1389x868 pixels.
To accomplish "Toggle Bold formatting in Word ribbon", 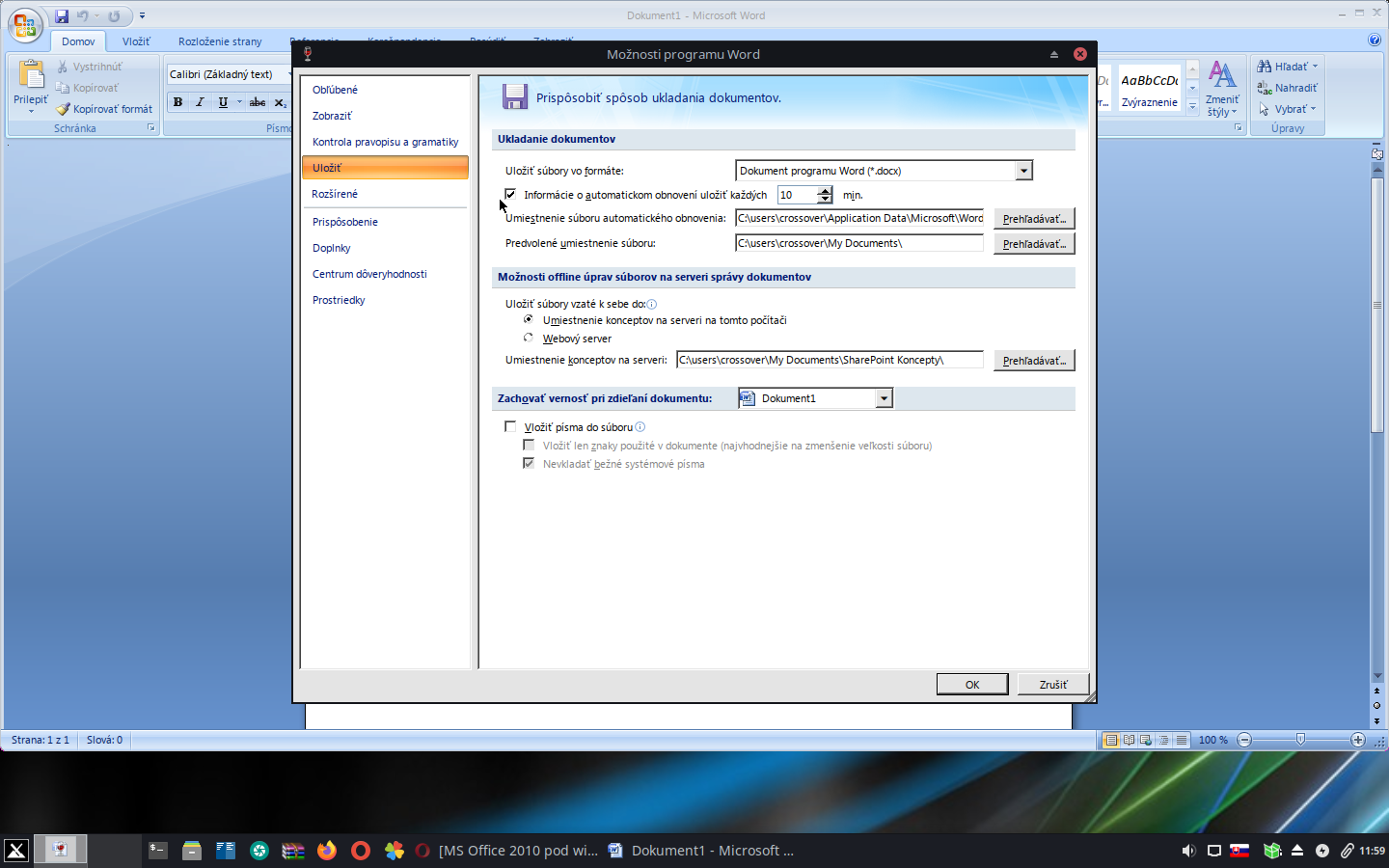I will point(177,102).
